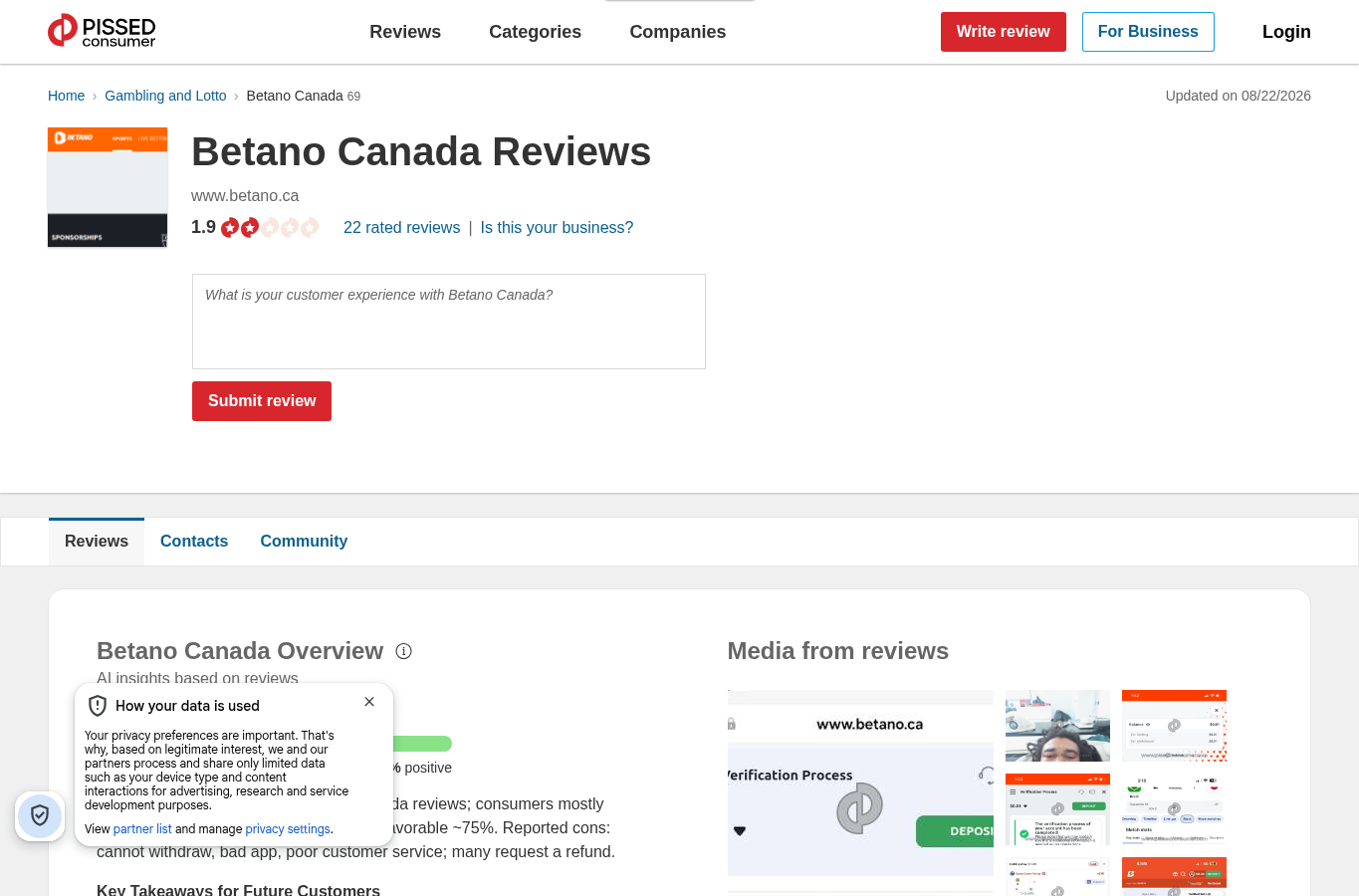
Task: Open Gambling and Lotto breadcrumb
Action: point(165,96)
